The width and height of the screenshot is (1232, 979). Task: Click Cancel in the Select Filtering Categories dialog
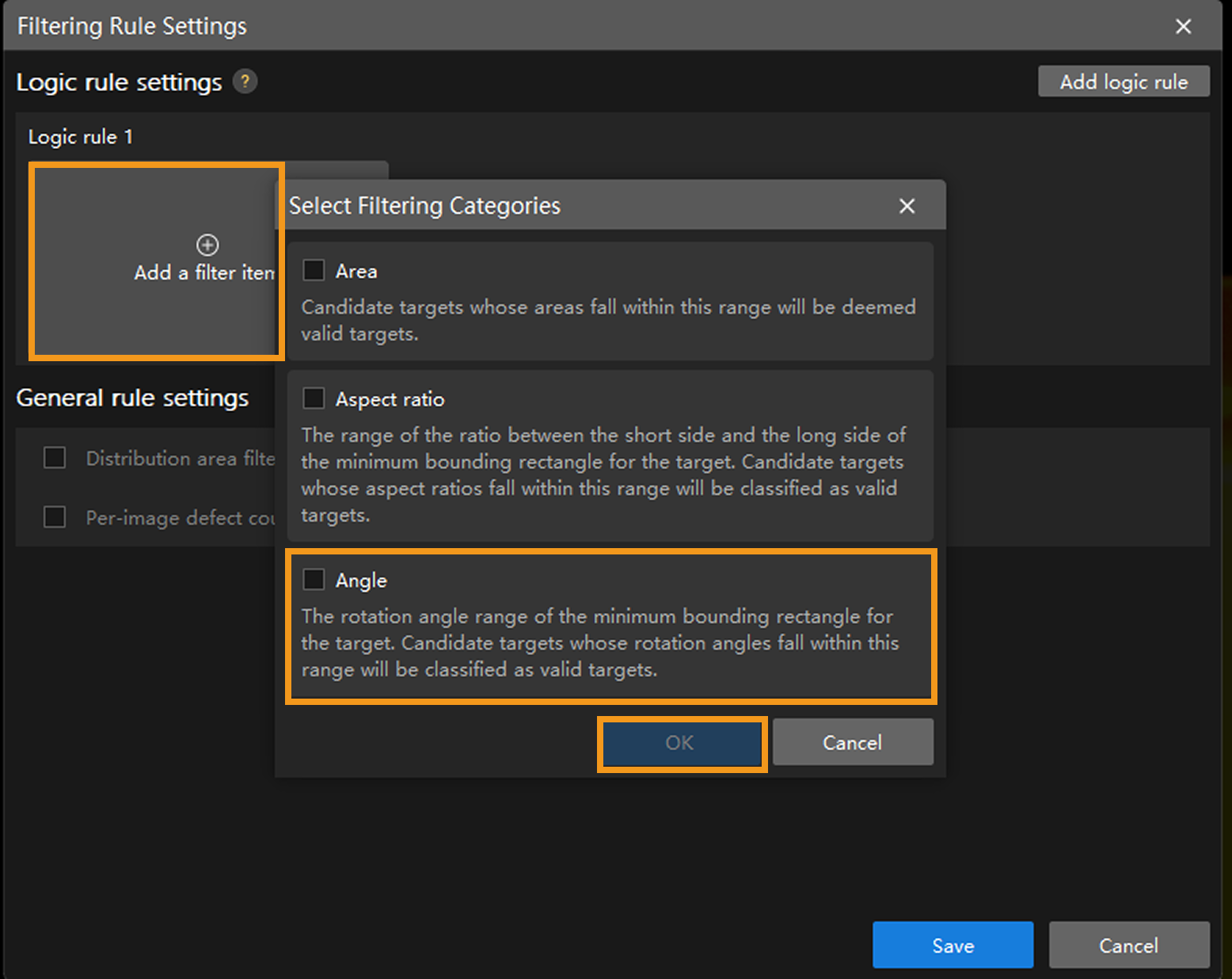click(x=852, y=742)
